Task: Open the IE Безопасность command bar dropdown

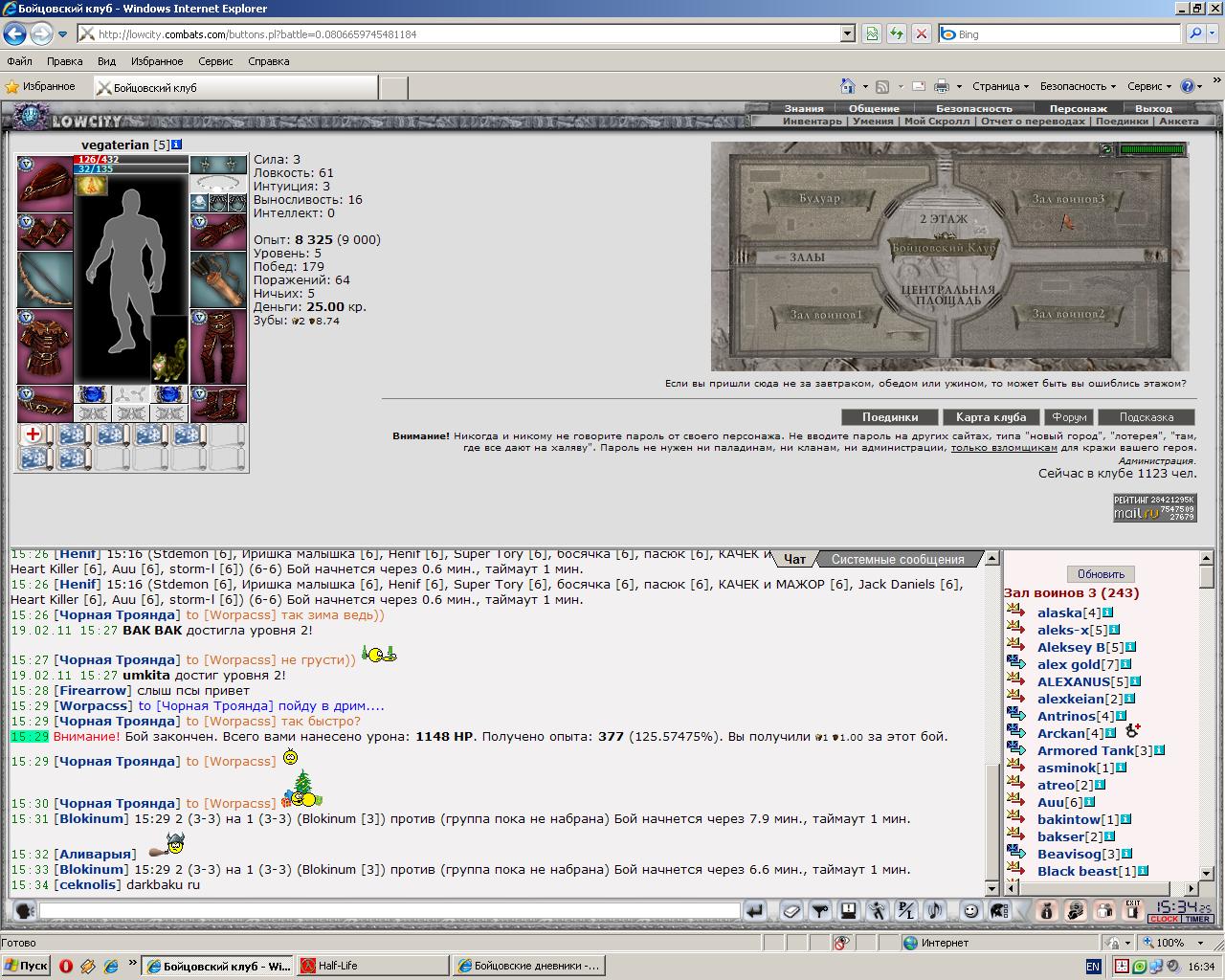Action: pos(1079,86)
